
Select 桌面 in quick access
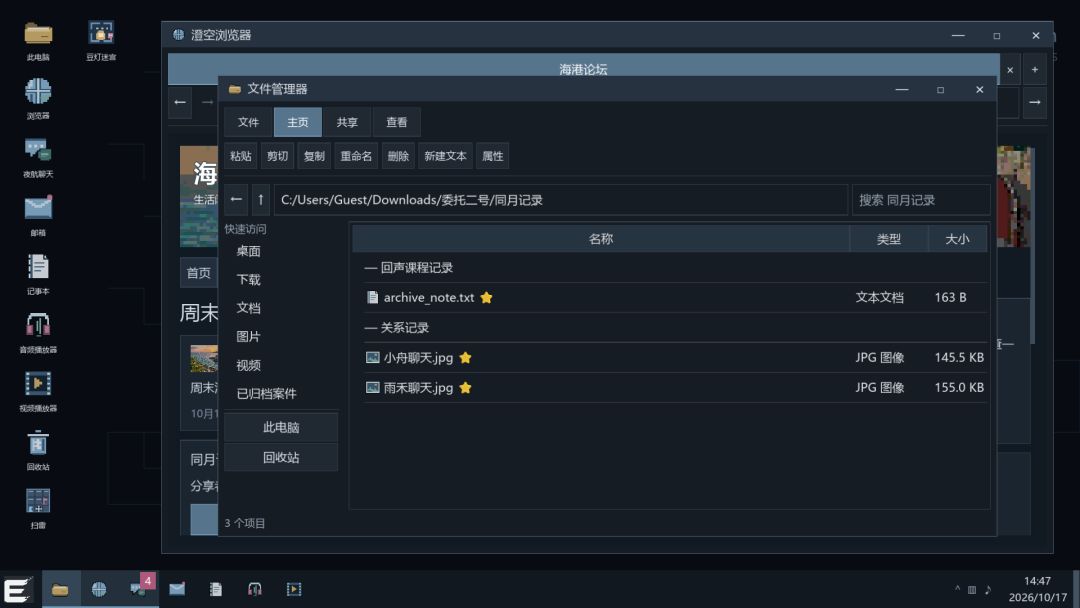click(249, 251)
